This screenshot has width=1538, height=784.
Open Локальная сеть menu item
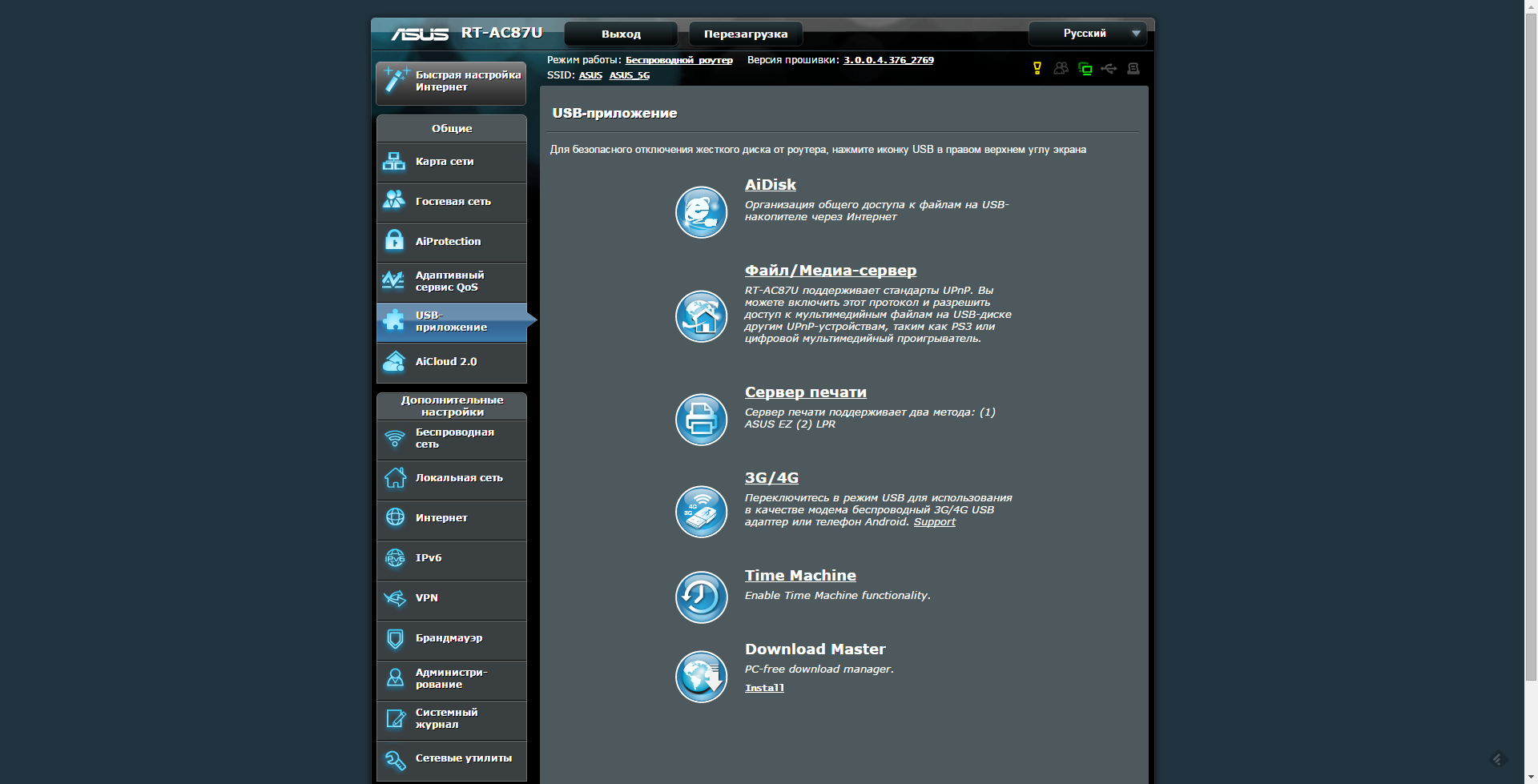(452, 479)
